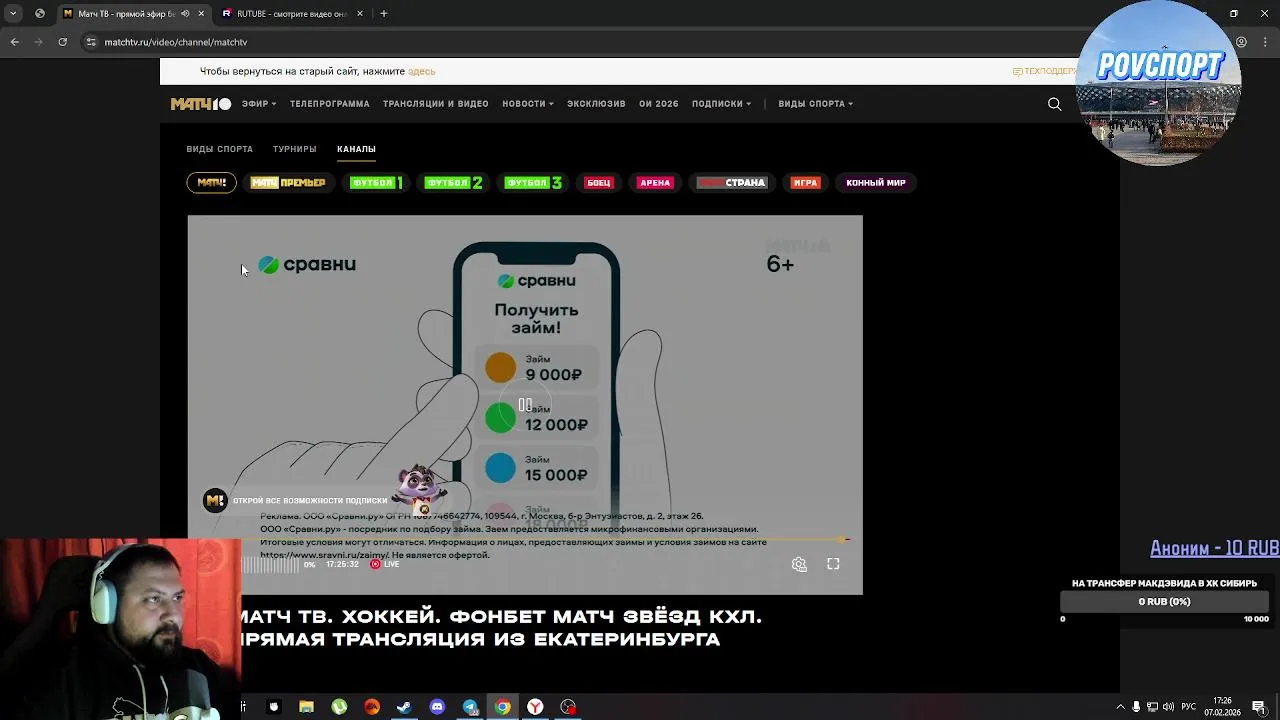The height and width of the screenshot is (720, 1280).
Task: Follow the 'здесь' old site link
Action: tap(421, 71)
